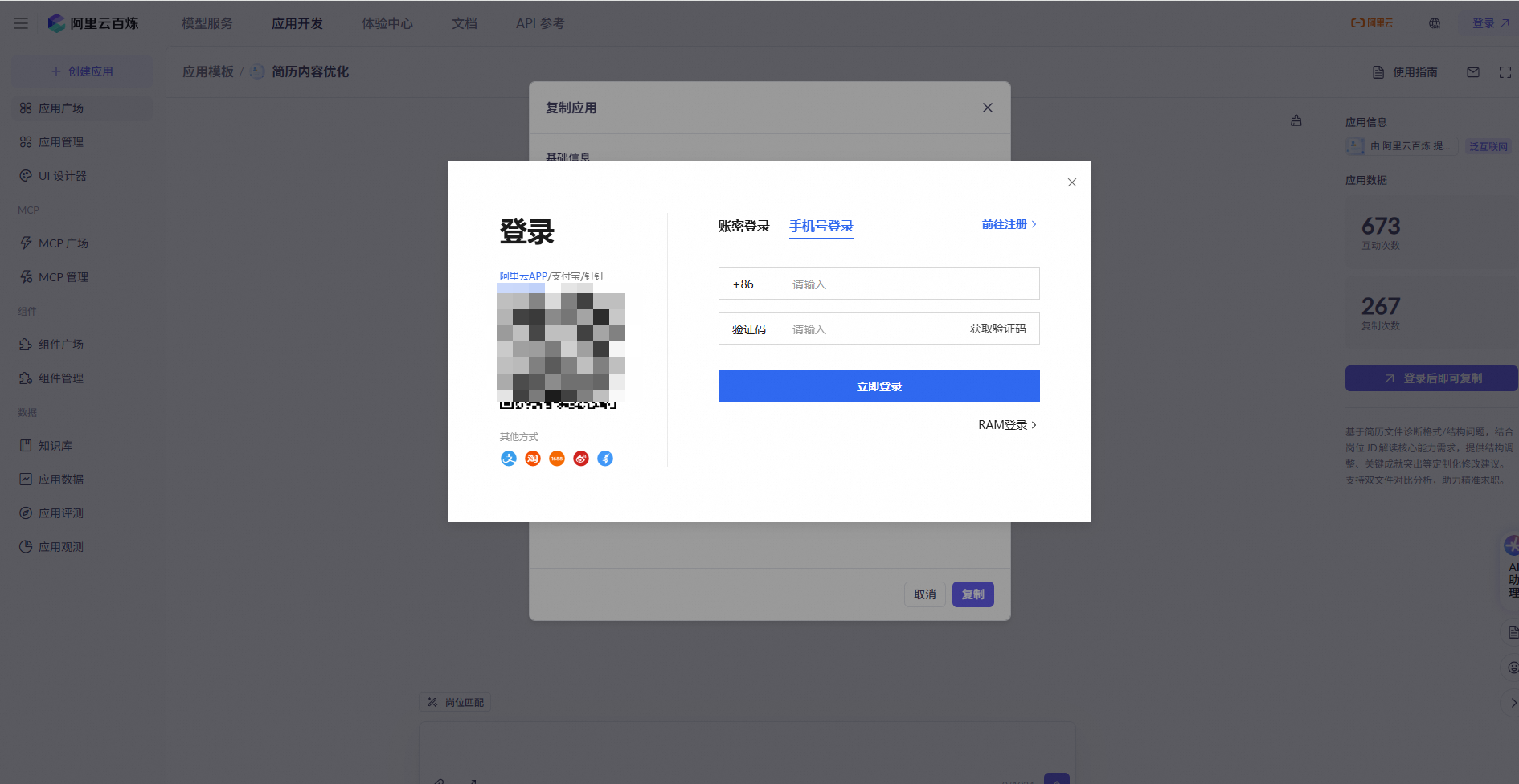The image size is (1519, 784).
Task: Select UI 设计器 in the sidebar
Action: click(62, 175)
